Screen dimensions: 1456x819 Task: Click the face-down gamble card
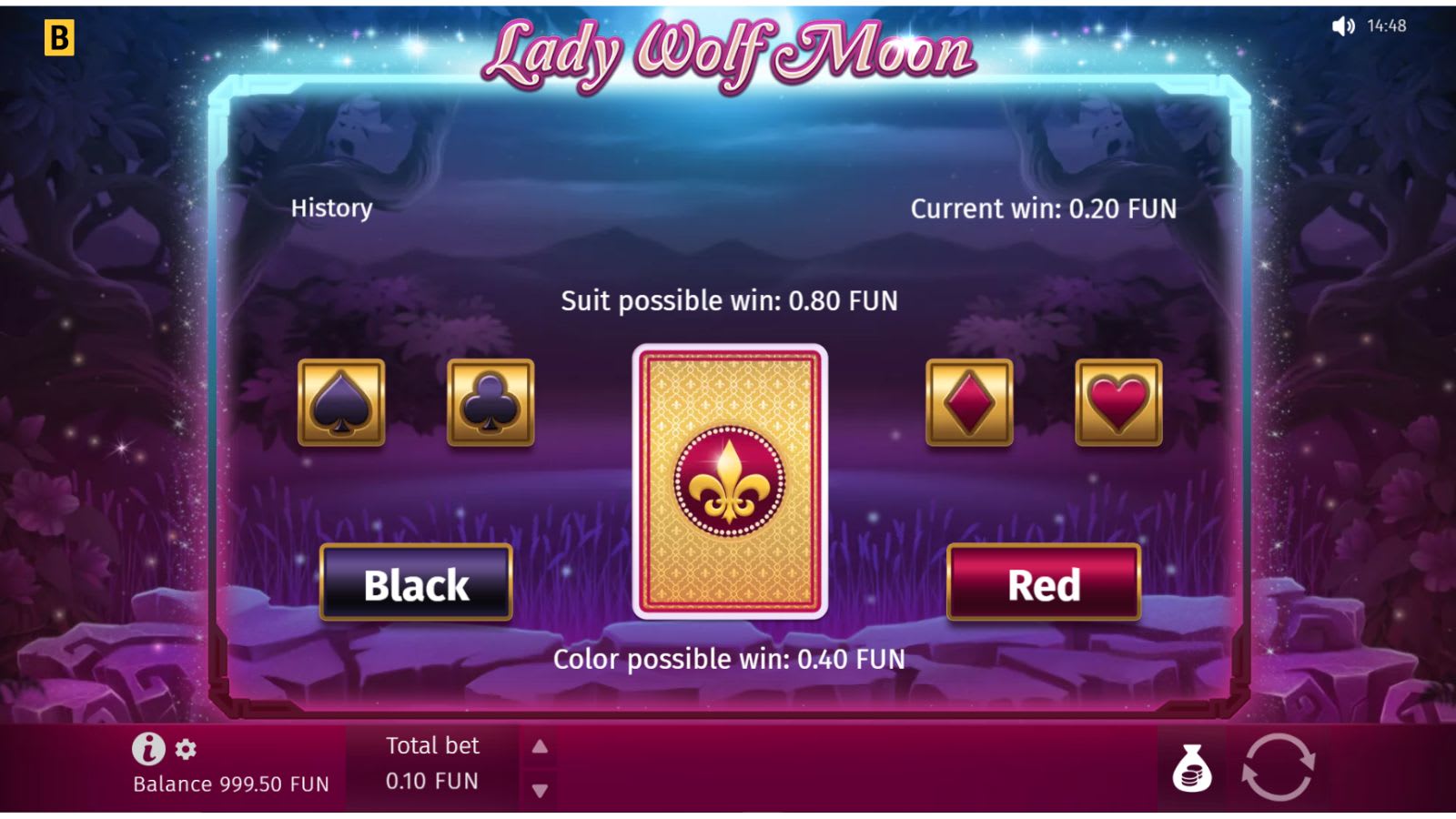pos(730,481)
